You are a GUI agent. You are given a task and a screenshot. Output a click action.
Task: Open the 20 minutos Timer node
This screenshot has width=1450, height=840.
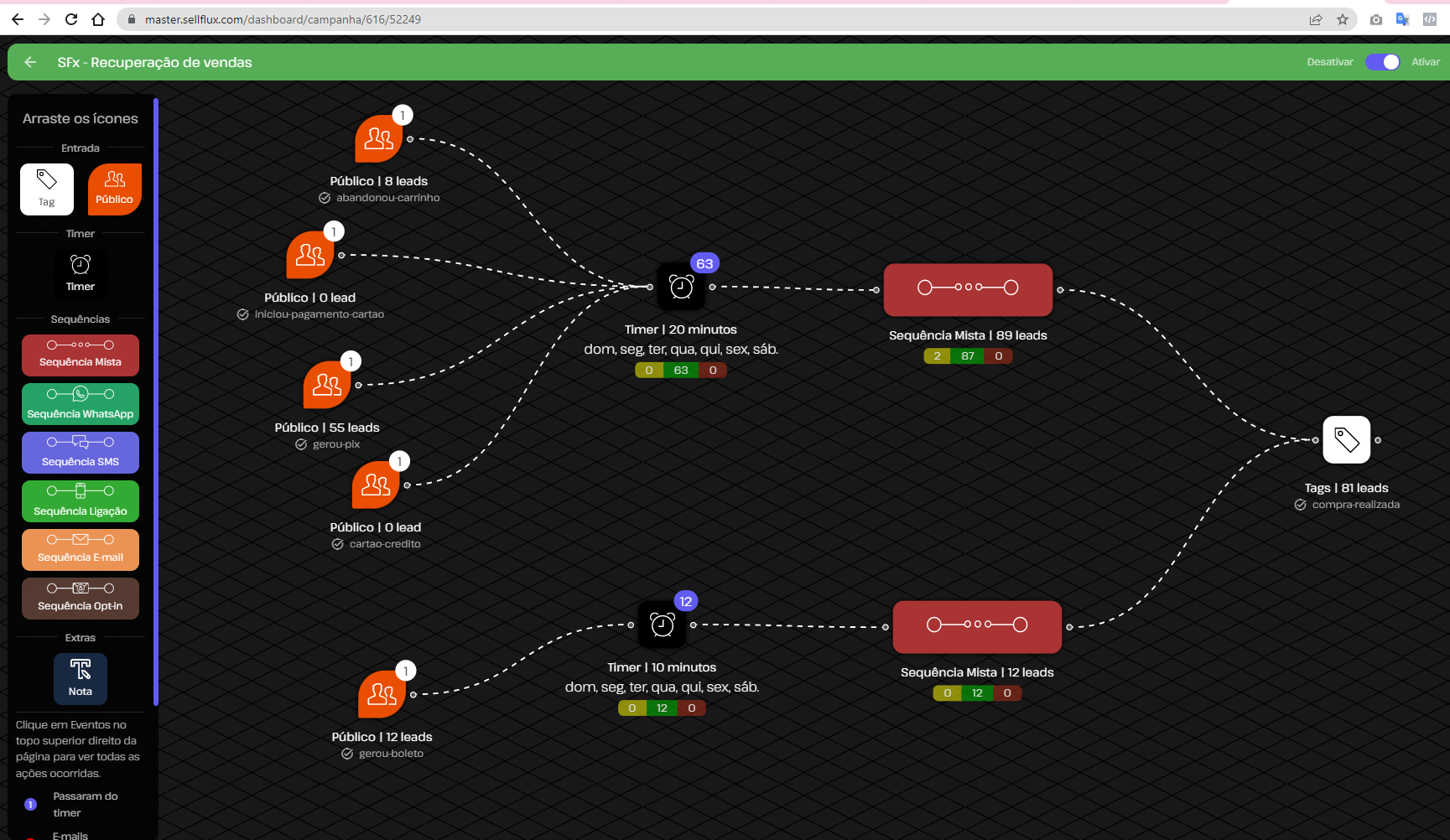(x=681, y=288)
